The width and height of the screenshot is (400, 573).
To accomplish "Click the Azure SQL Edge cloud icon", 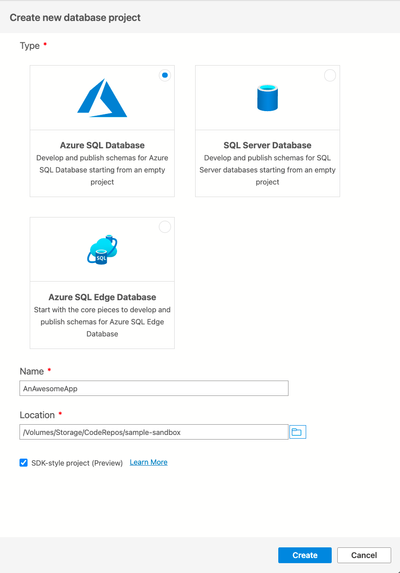I will 102,250.
